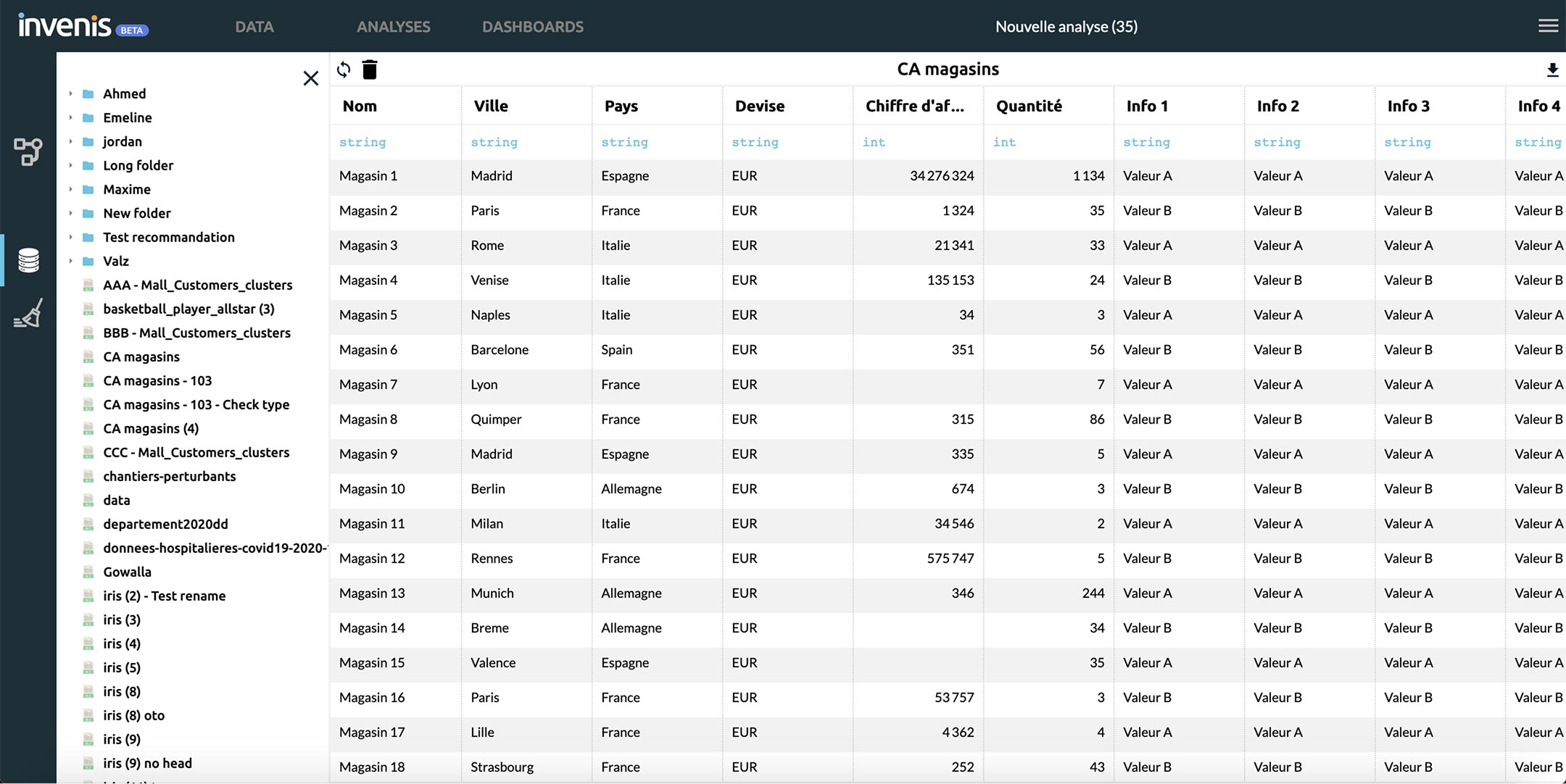The height and width of the screenshot is (784, 1566).
Task: Delete dataset with trash icon
Action: 370,70
